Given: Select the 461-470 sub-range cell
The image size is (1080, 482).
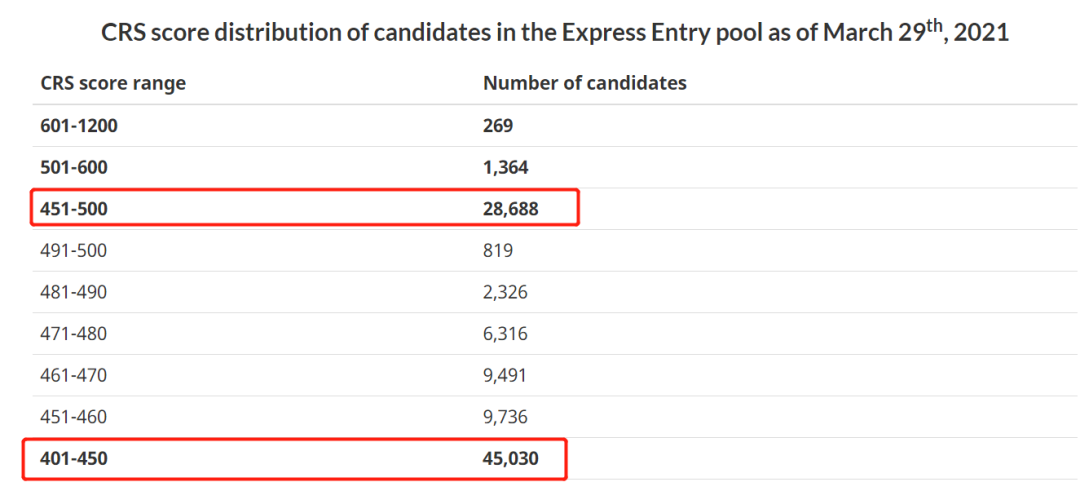Looking at the screenshot, I should point(74,375).
